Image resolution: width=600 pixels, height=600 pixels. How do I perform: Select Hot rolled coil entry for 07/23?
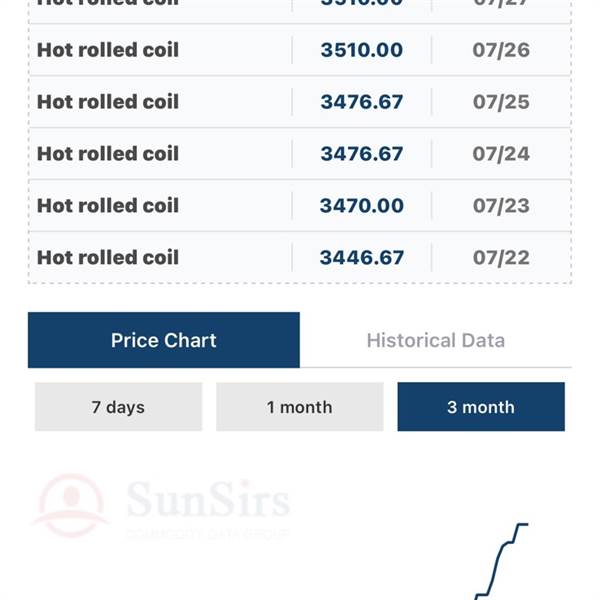[300, 205]
